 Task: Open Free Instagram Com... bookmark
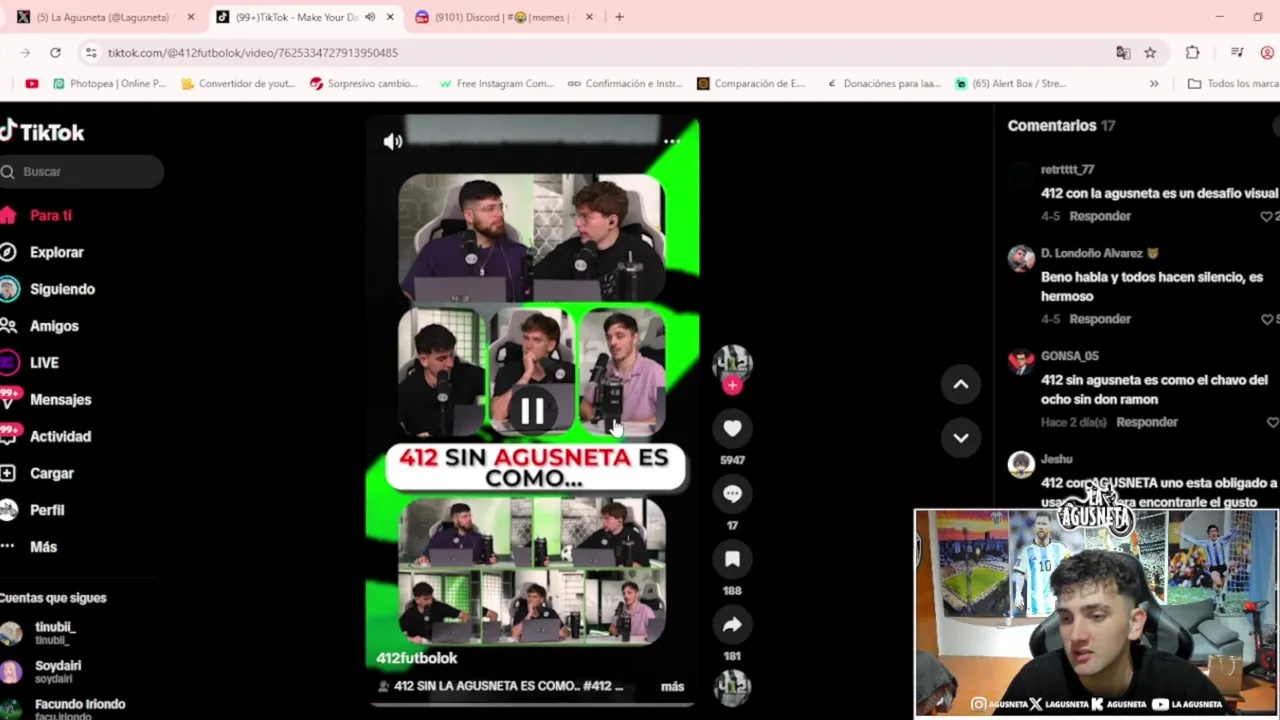(496, 84)
